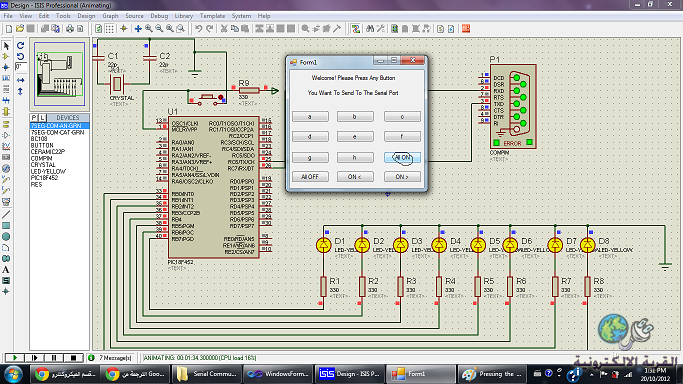683x384 pixels.
Task: Select the 2D Line drawing tool
Action: click(x=6, y=214)
